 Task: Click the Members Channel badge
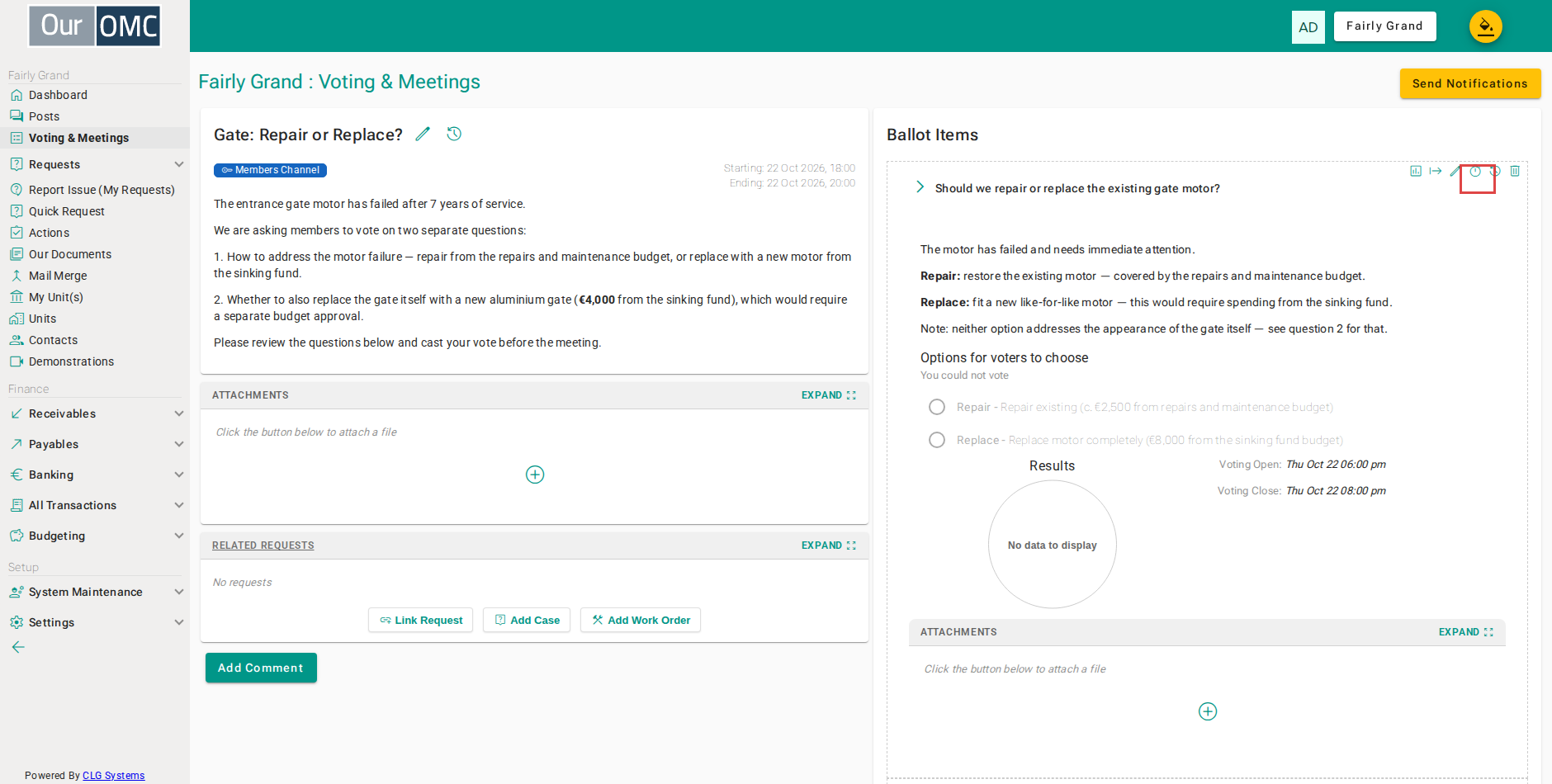coord(270,170)
